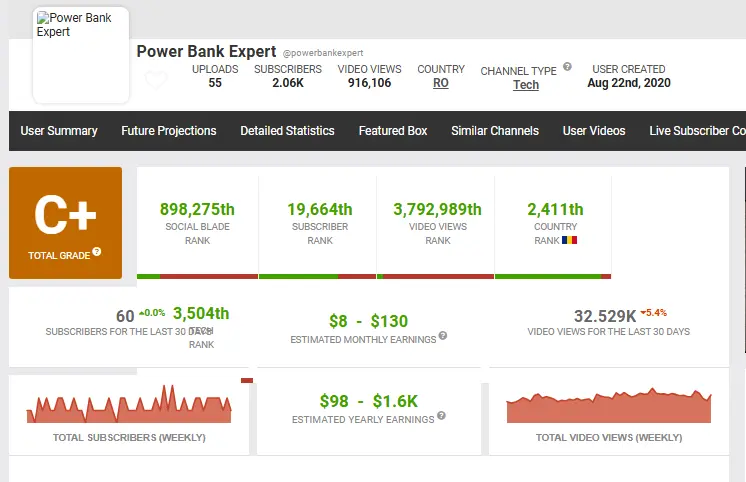This screenshot has width=746, height=482.
Task: Click the video views rank progress bar
Action: point(435,276)
